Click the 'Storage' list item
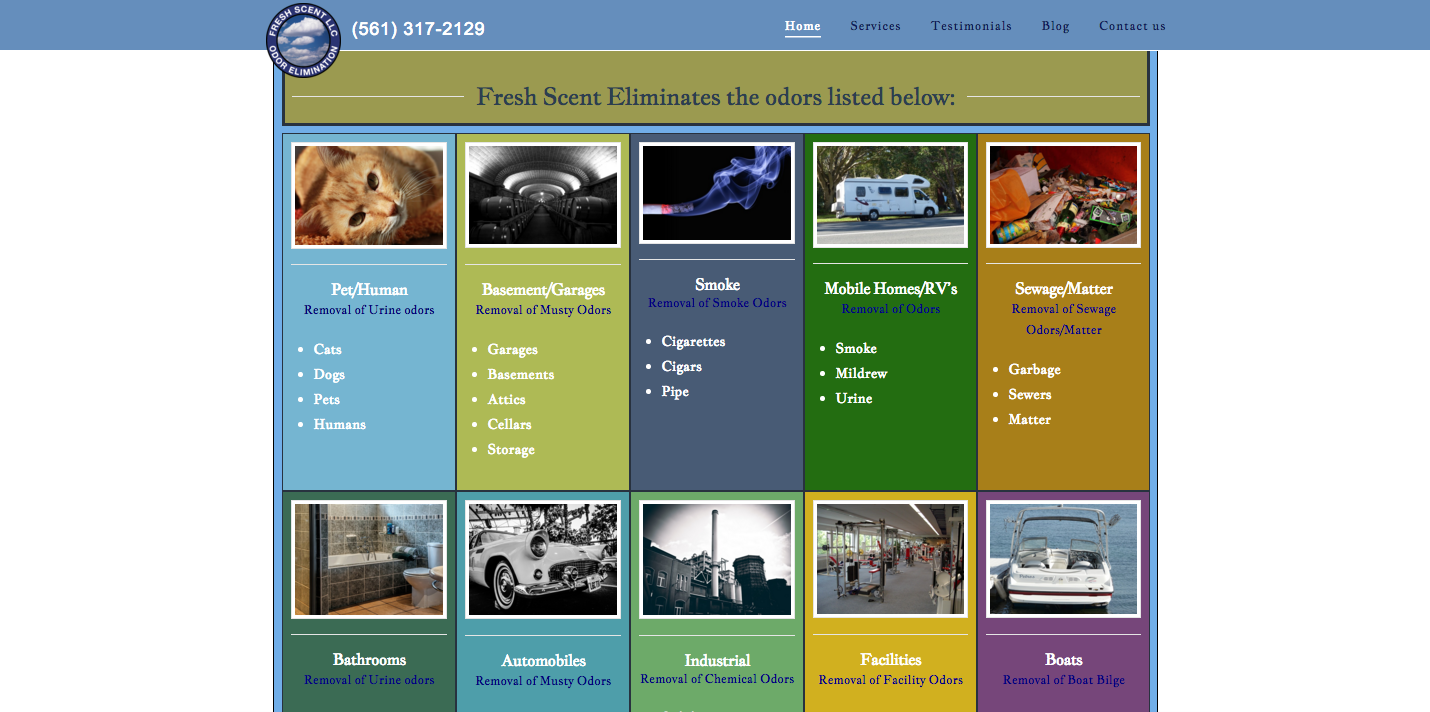Viewport: 1430px width, 712px height. click(x=511, y=450)
